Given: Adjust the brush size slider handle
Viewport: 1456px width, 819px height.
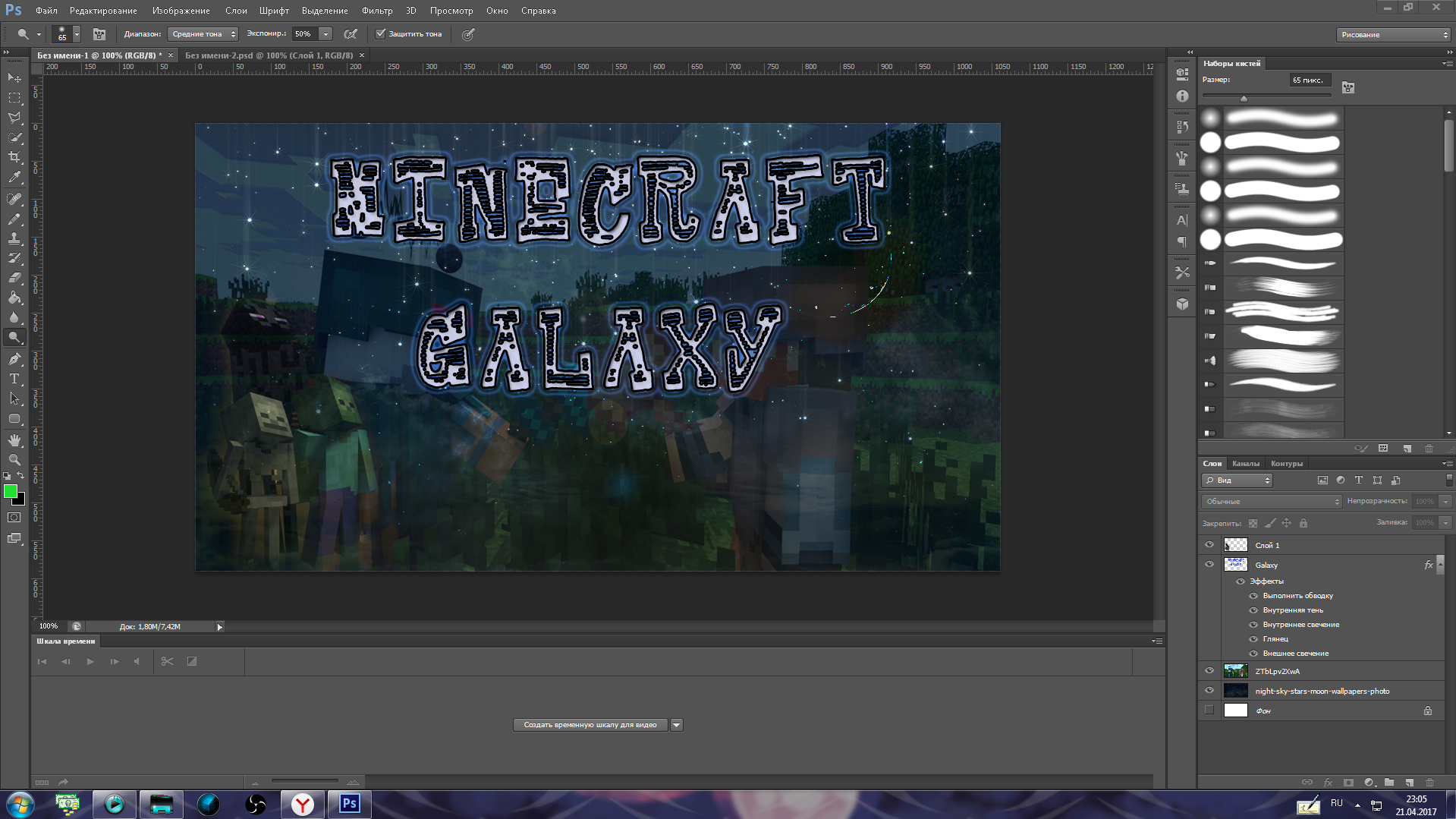Looking at the screenshot, I should coord(1244,98).
